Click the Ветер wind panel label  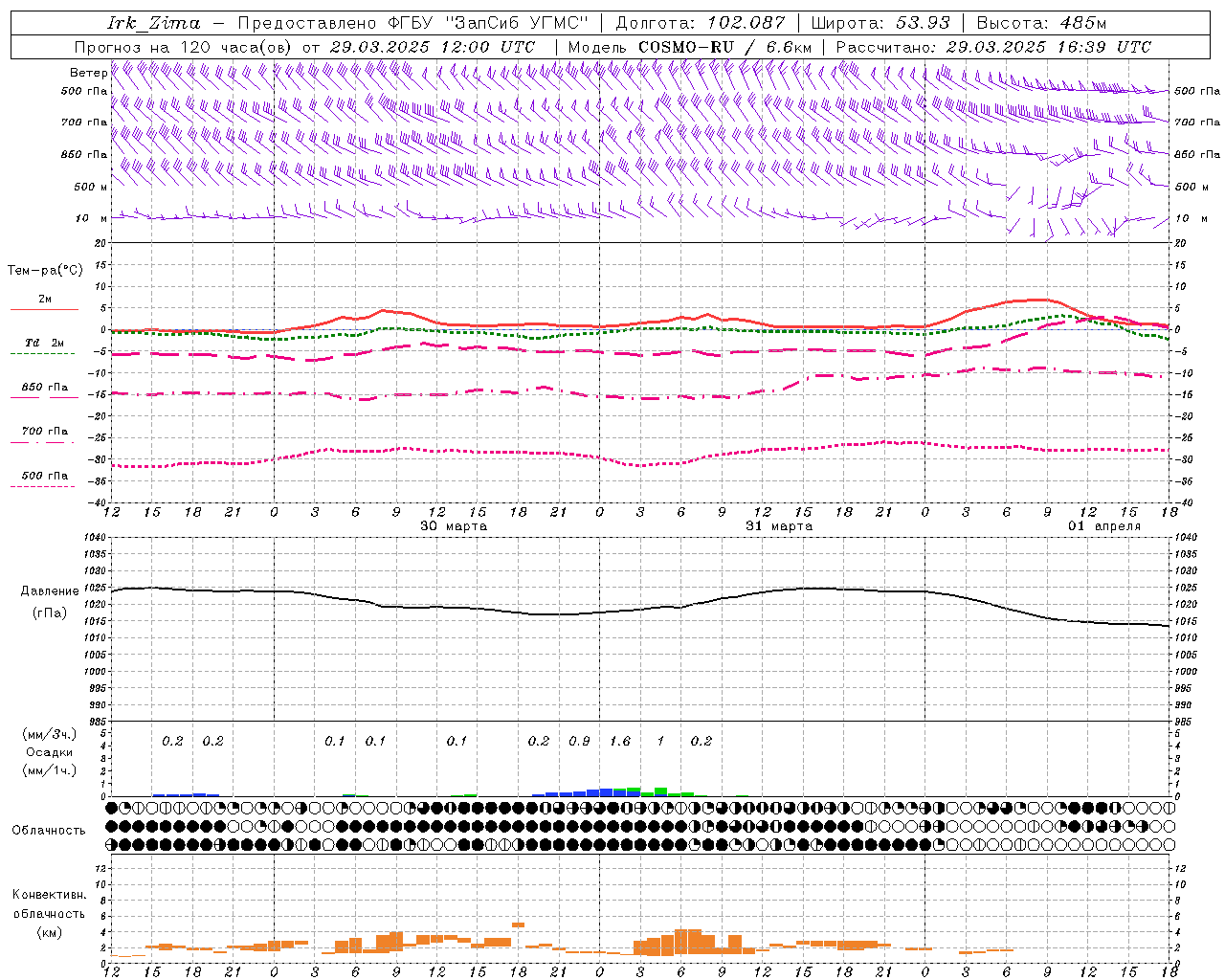pyautogui.click(x=88, y=73)
